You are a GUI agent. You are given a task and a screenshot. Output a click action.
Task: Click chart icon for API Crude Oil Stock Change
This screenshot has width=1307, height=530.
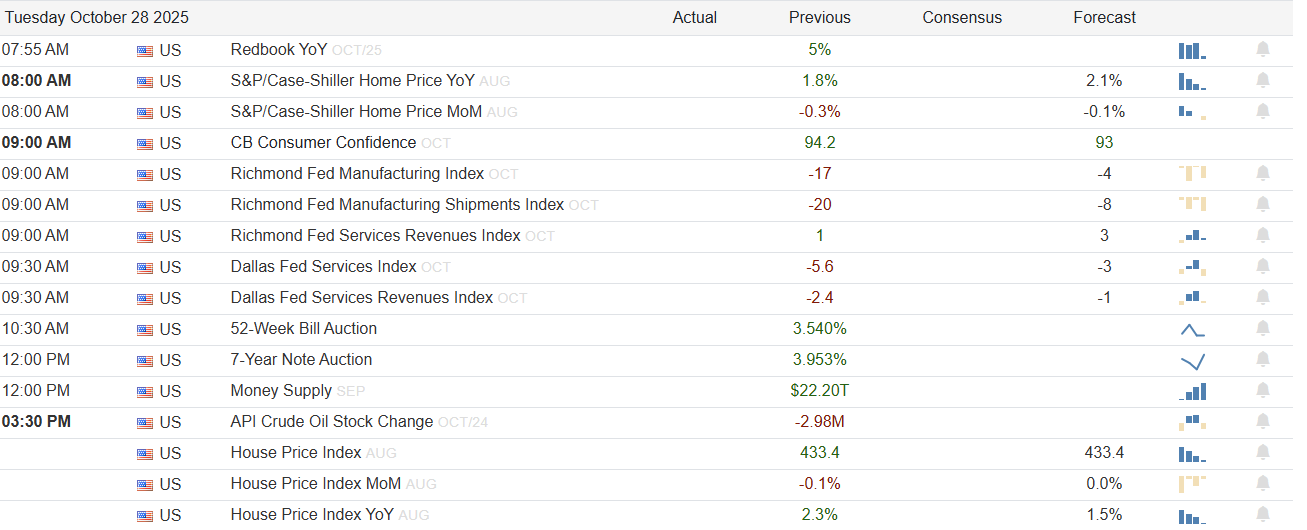pyautogui.click(x=1192, y=423)
